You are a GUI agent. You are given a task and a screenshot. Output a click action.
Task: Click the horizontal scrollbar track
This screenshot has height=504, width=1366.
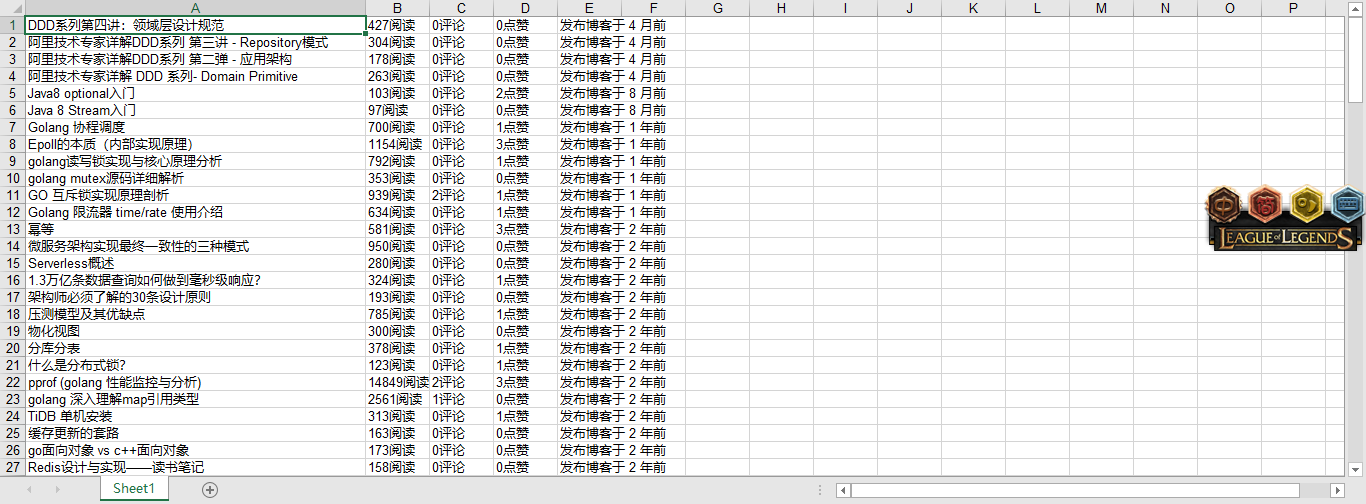pos(1090,490)
